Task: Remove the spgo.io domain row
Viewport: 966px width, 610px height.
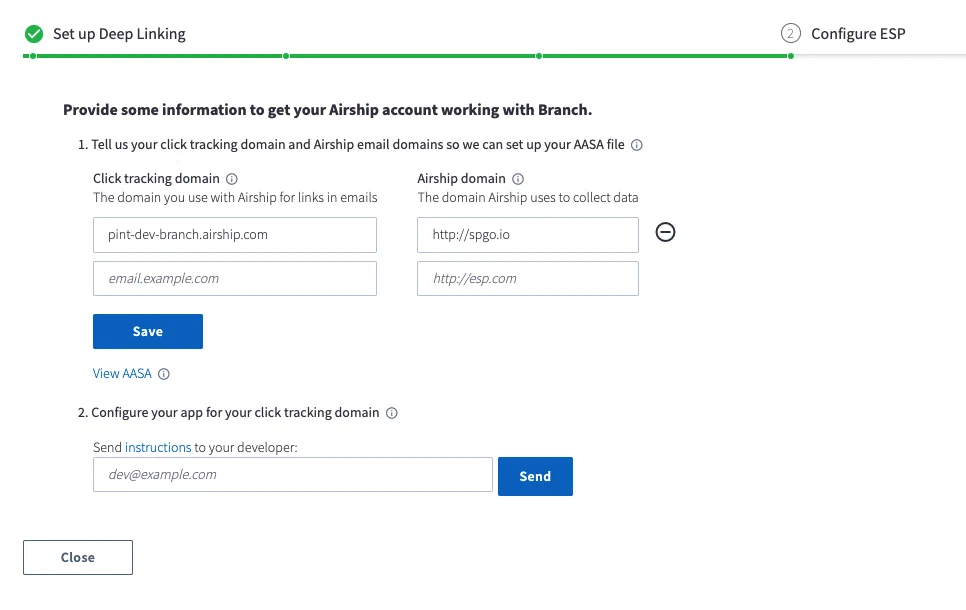Action: [665, 232]
